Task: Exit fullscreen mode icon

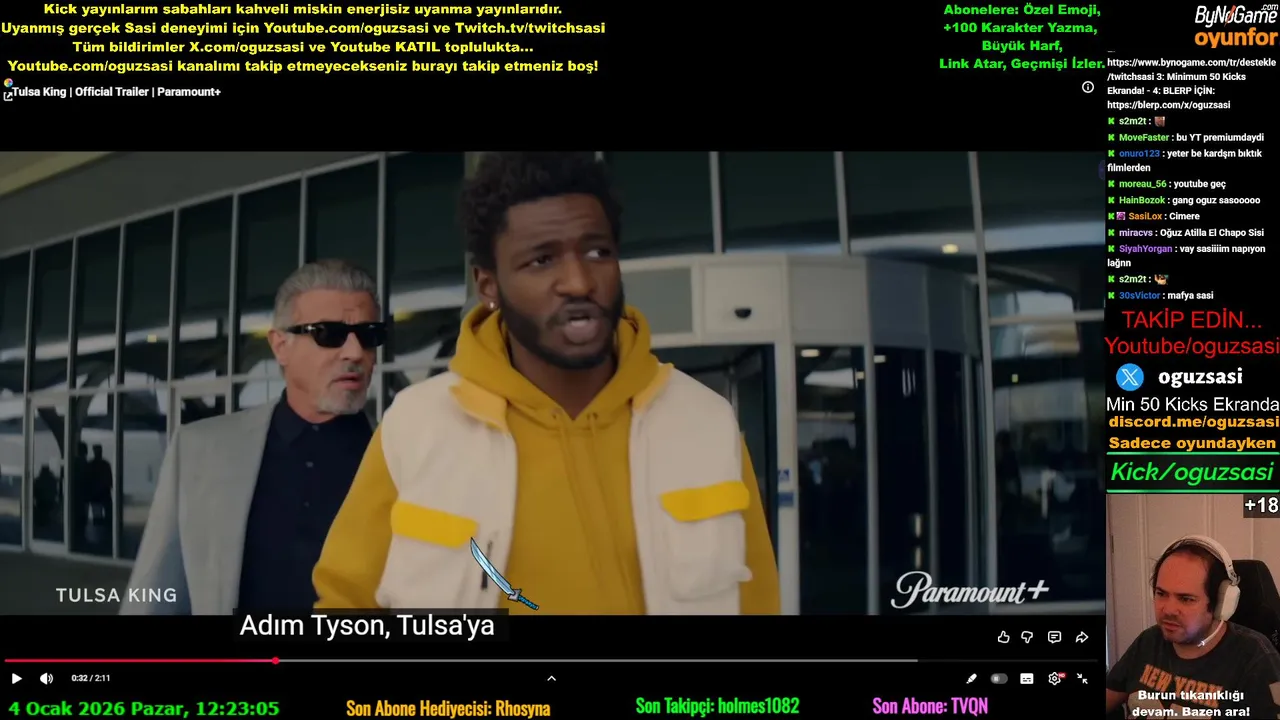Action: [x=1082, y=679]
